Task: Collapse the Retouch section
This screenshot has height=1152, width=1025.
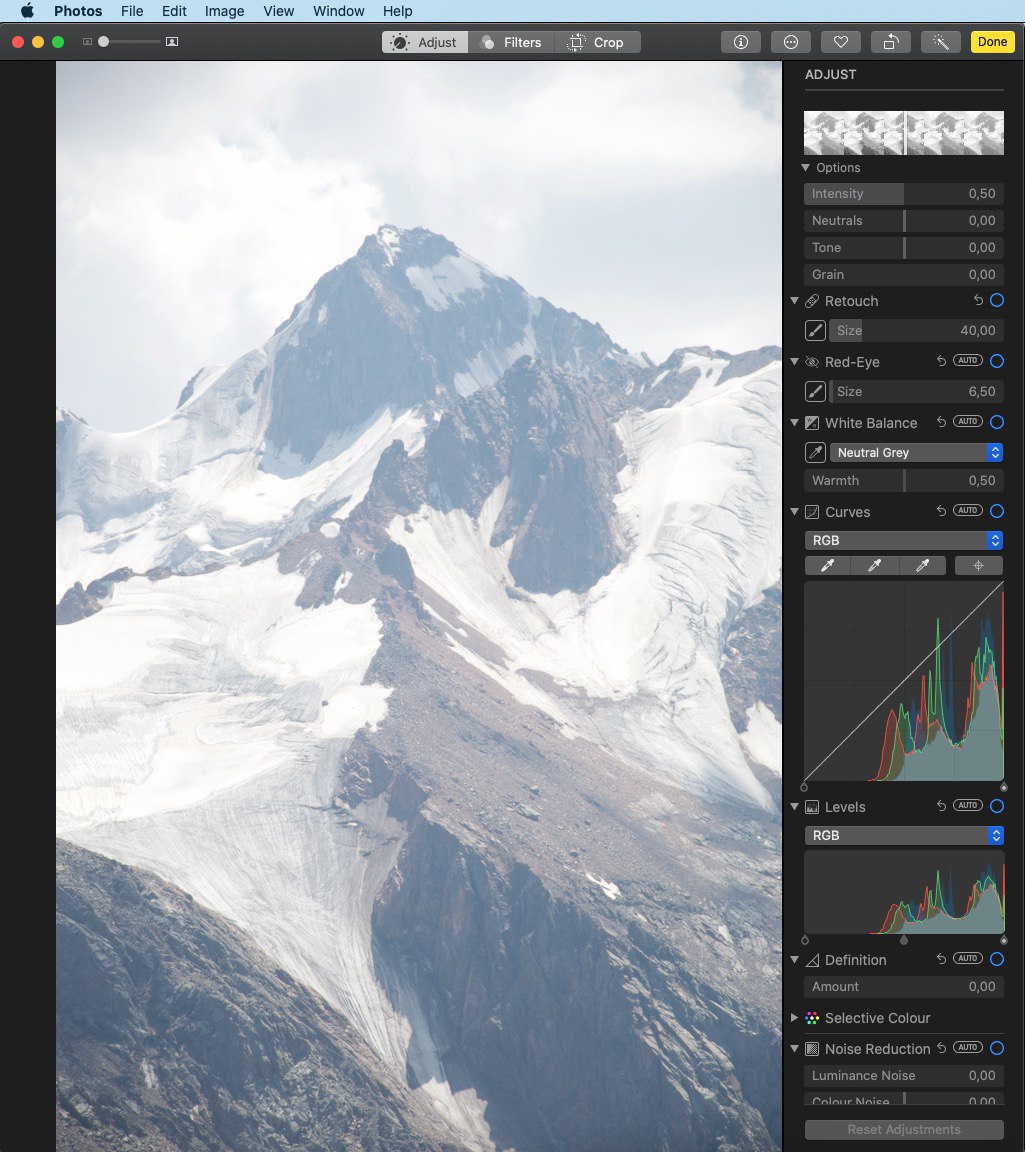Action: tap(794, 300)
